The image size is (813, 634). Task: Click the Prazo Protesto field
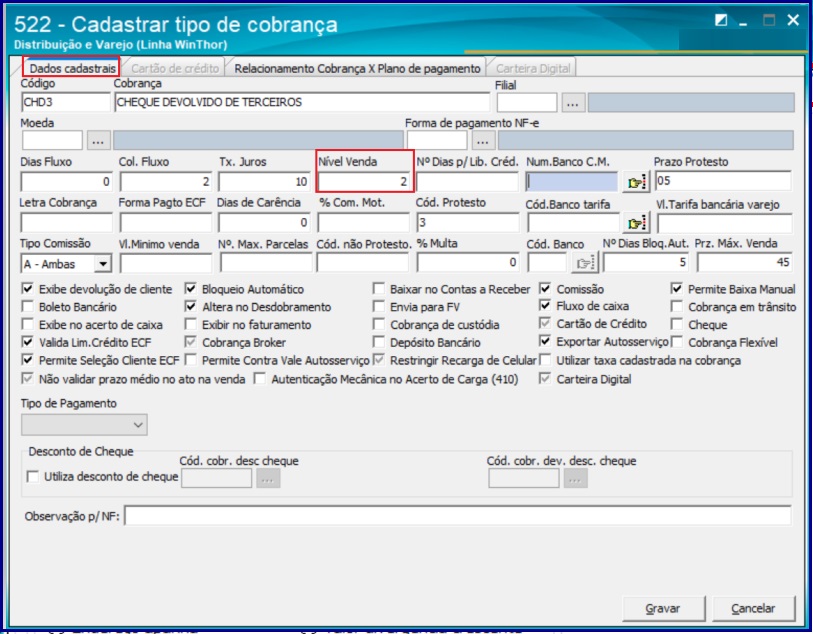[723, 181]
